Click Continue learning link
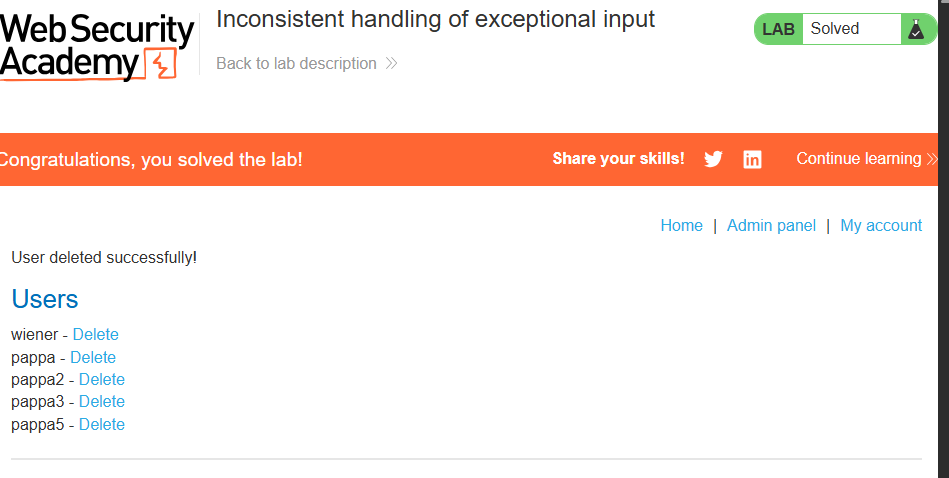949x478 pixels. pyautogui.click(x=859, y=159)
